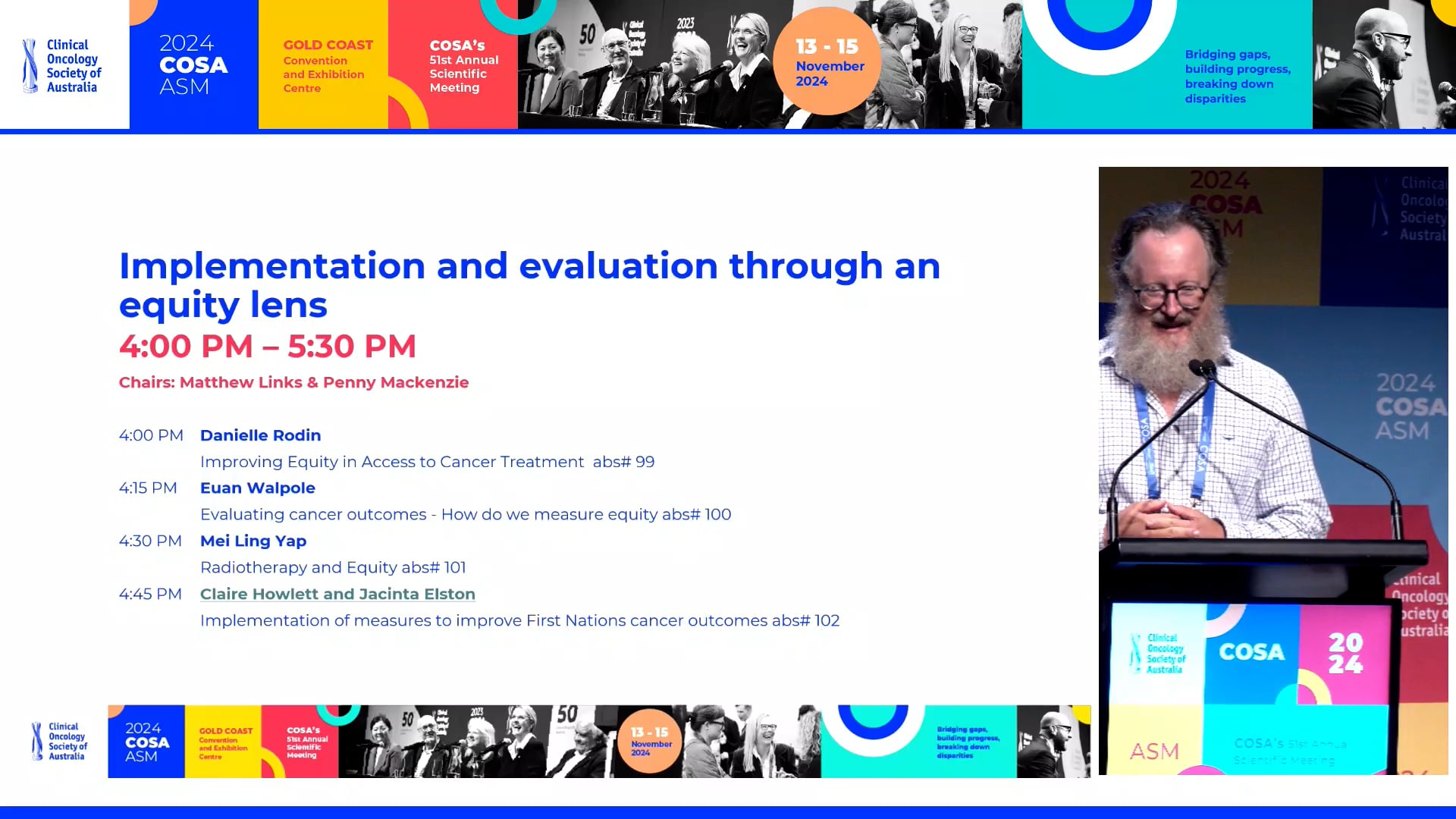
Task: Select the 2024 COSA ASM blue banner tile
Action: click(193, 64)
